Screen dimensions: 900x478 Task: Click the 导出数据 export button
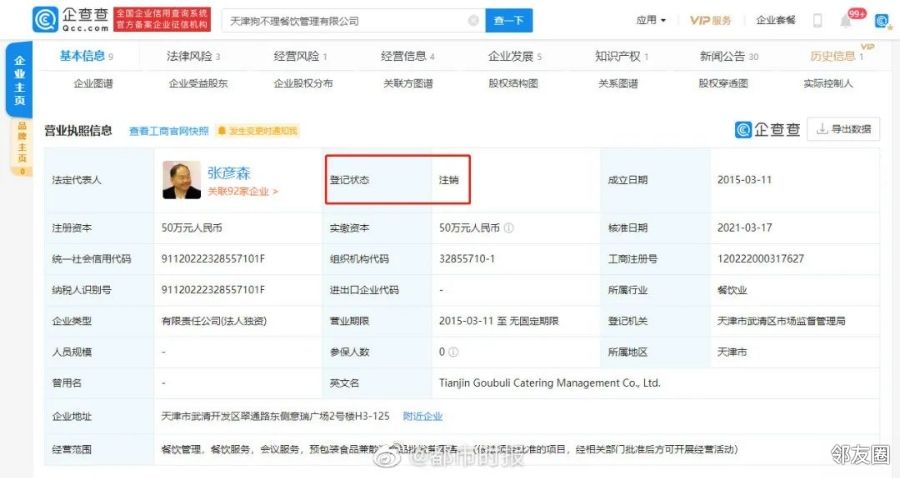pos(844,129)
